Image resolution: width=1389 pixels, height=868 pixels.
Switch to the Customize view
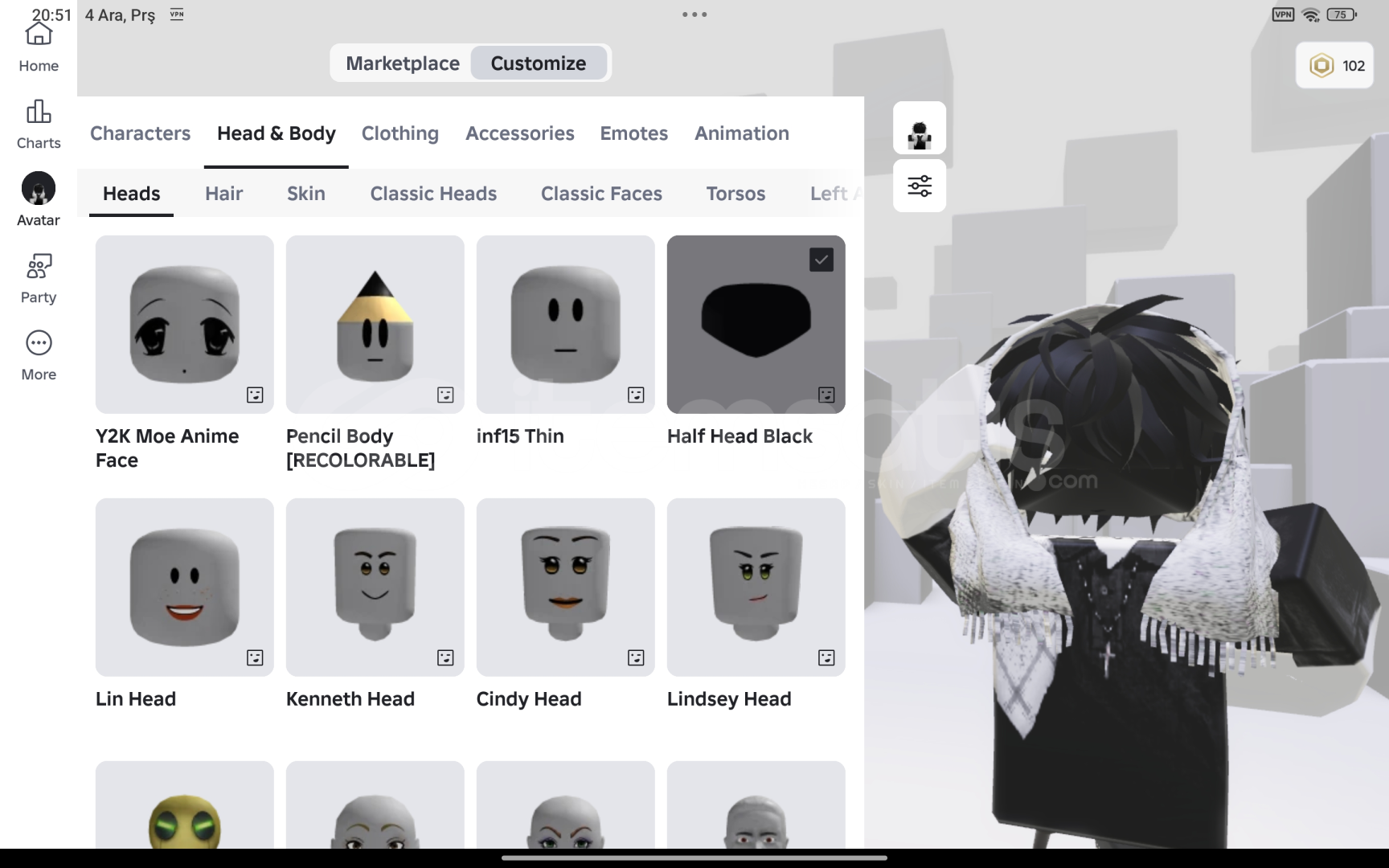coord(539,63)
